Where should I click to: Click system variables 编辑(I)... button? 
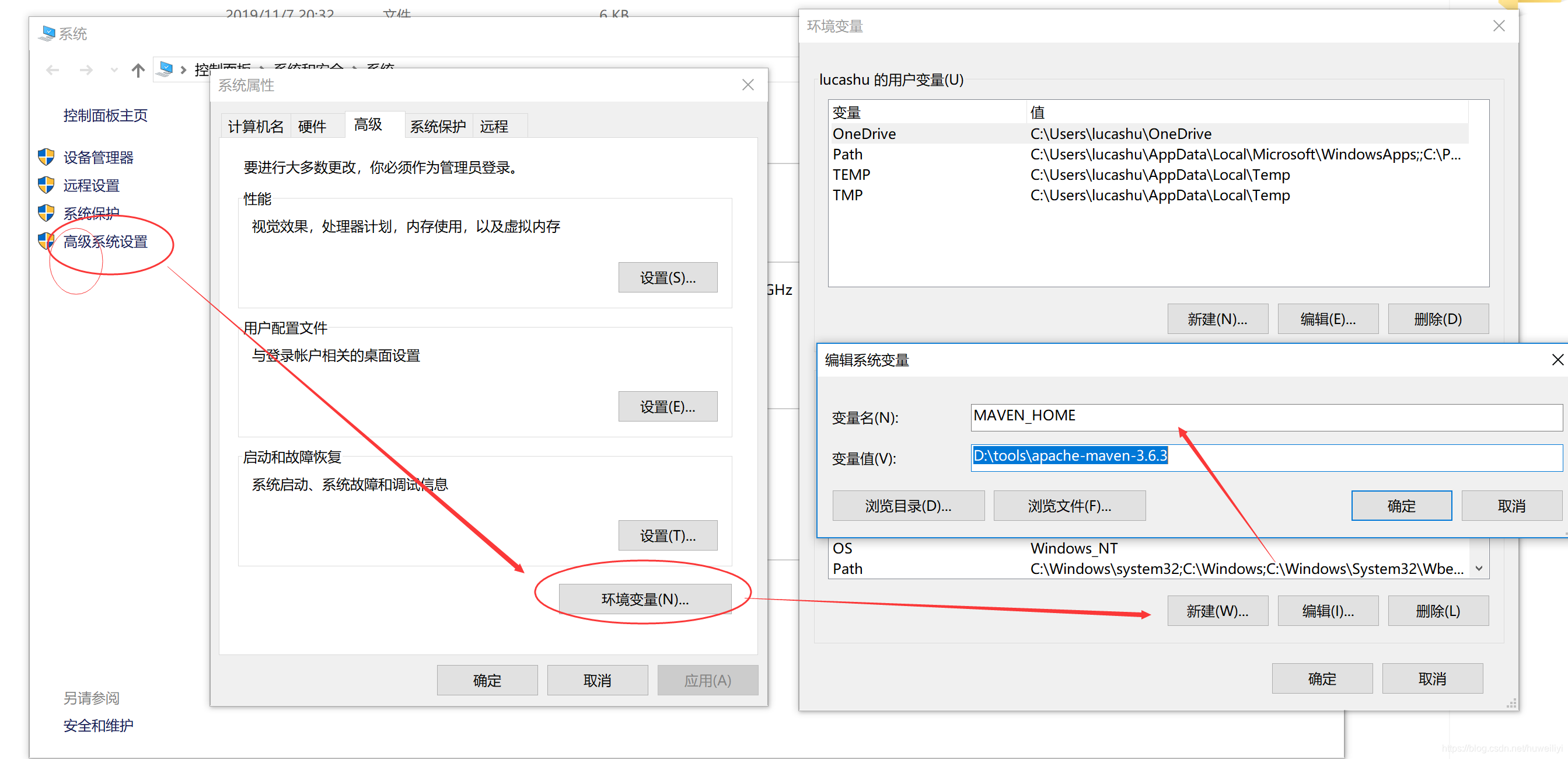click(x=1328, y=610)
